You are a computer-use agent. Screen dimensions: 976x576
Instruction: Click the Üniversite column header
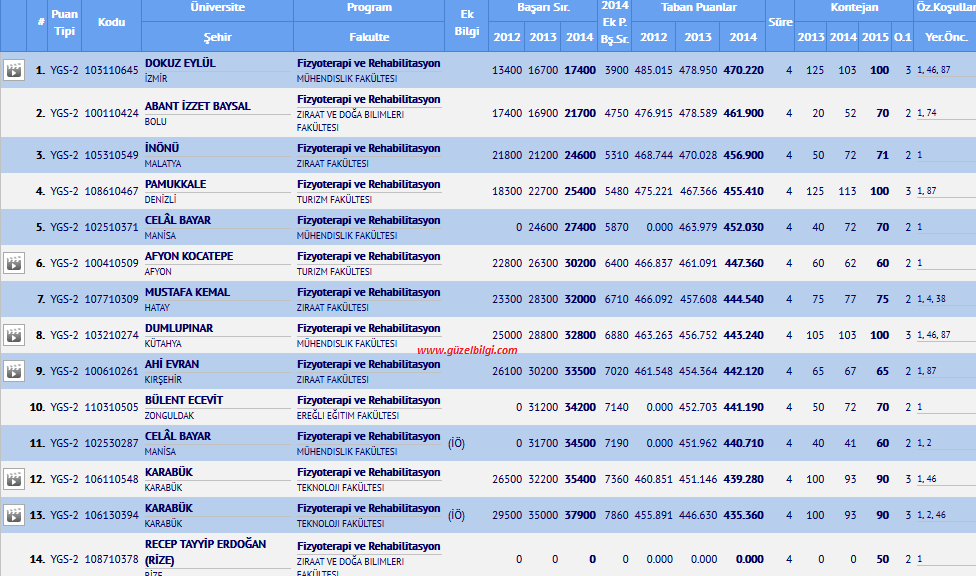pyautogui.click(x=217, y=8)
